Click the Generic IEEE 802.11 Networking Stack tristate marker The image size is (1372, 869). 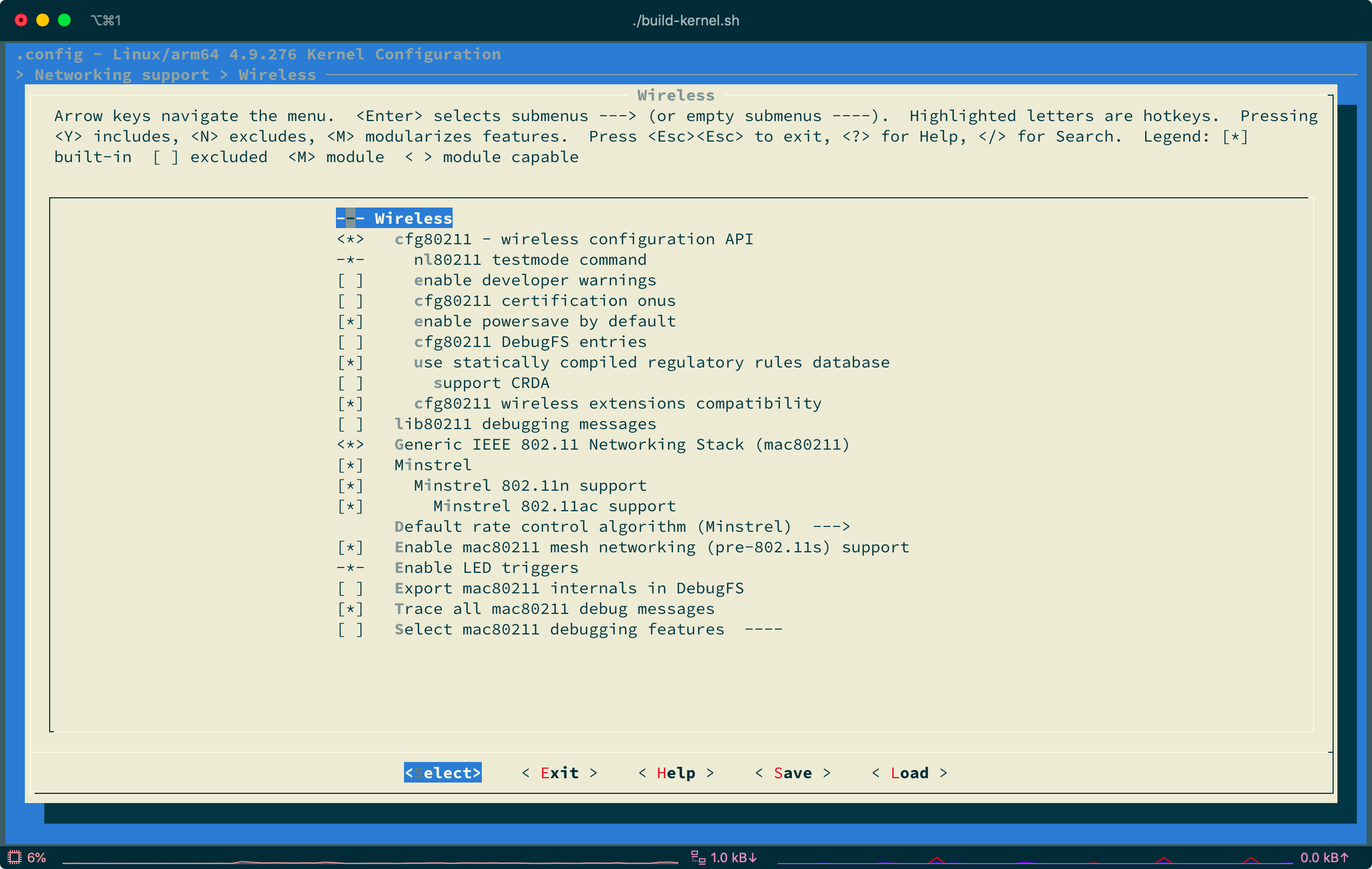click(350, 445)
